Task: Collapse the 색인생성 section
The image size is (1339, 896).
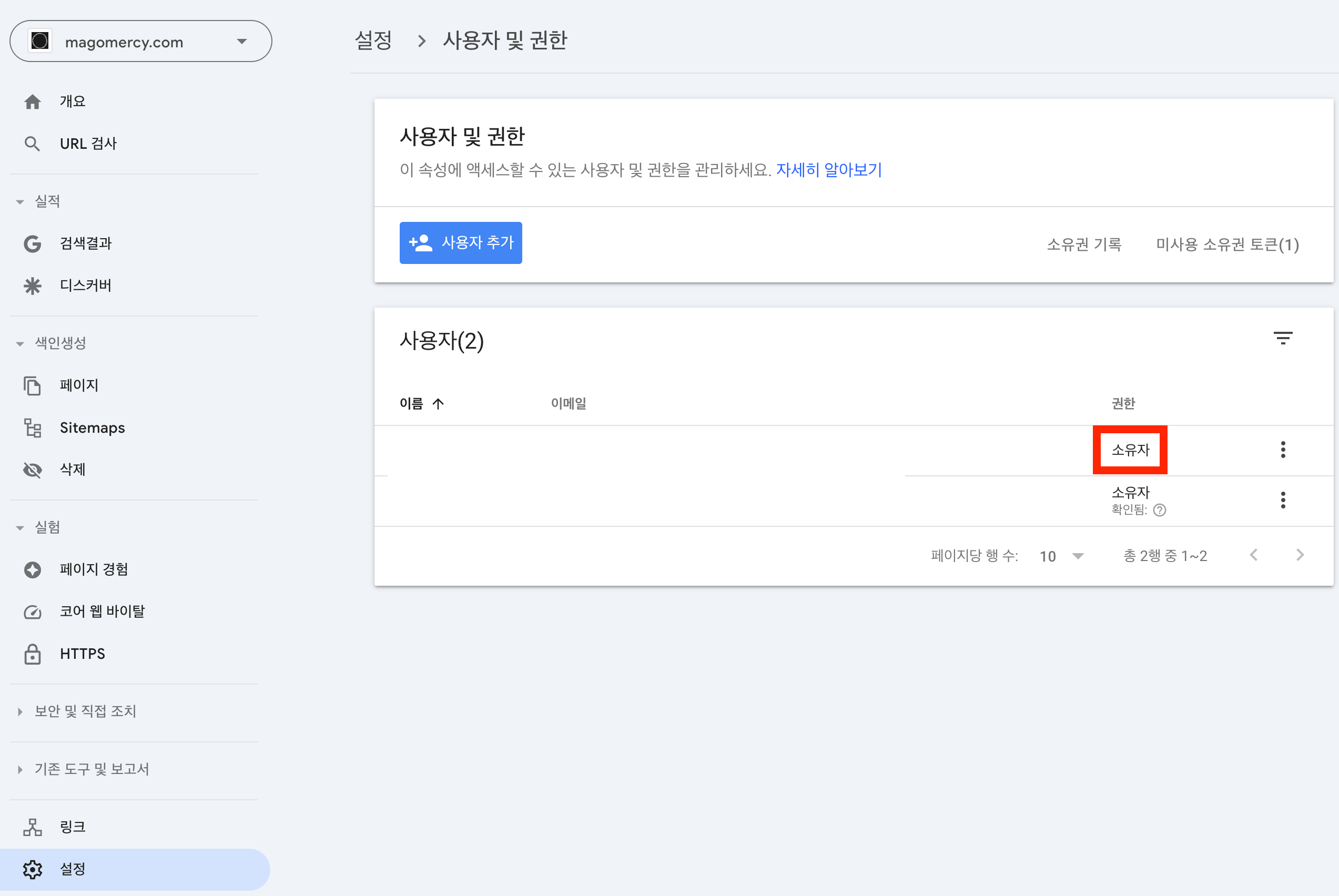Action: 20,343
